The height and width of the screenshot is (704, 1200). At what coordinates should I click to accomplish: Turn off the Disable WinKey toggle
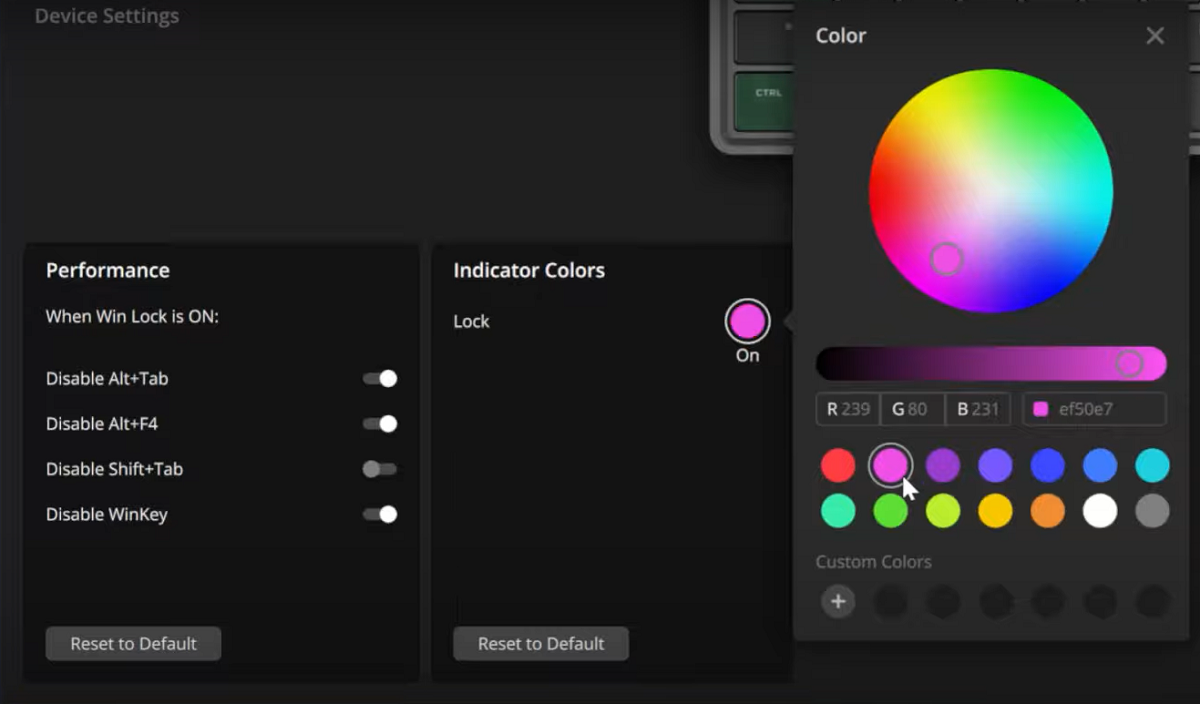(380, 514)
